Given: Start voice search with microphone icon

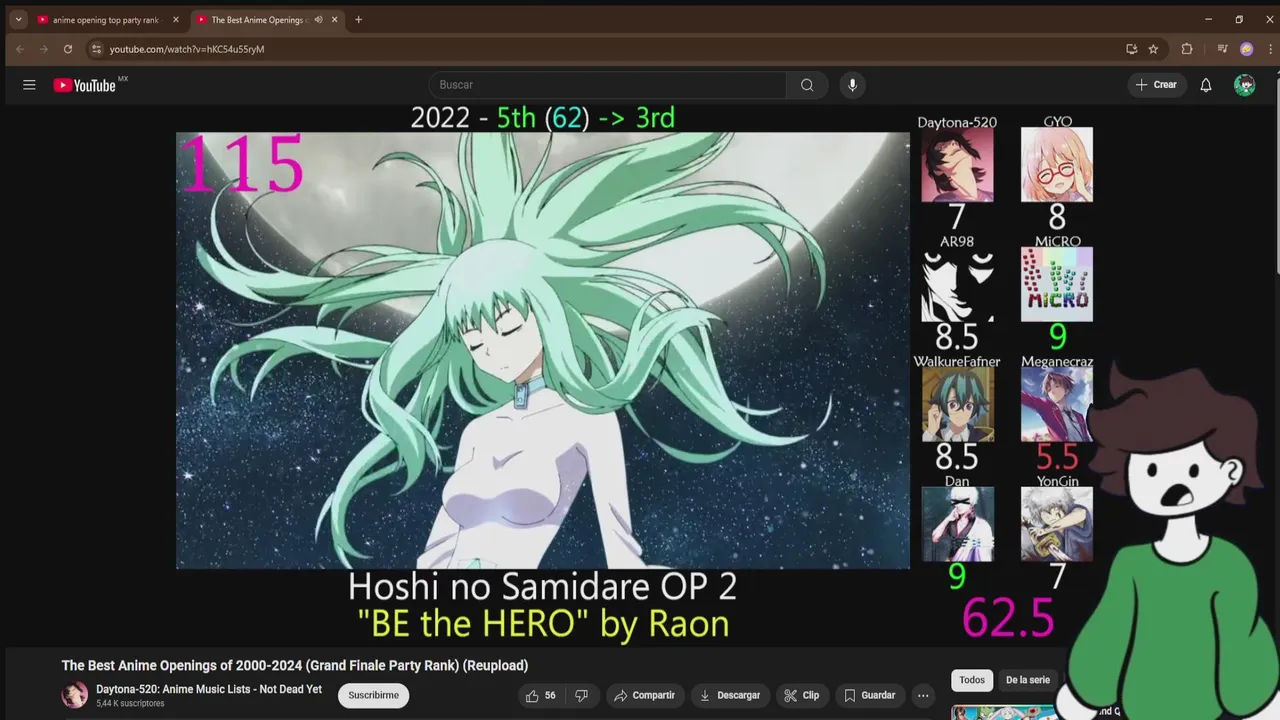Looking at the screenshot, I should (x=852, y=85).
